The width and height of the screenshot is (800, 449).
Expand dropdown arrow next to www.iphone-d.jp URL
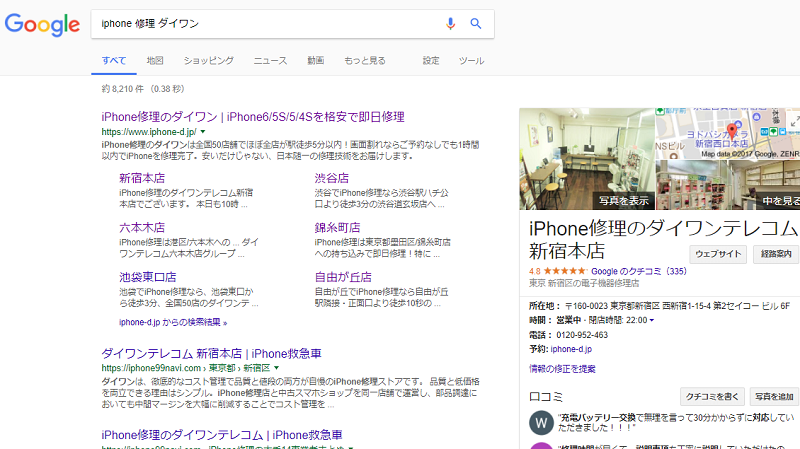[x=203, y=132]
